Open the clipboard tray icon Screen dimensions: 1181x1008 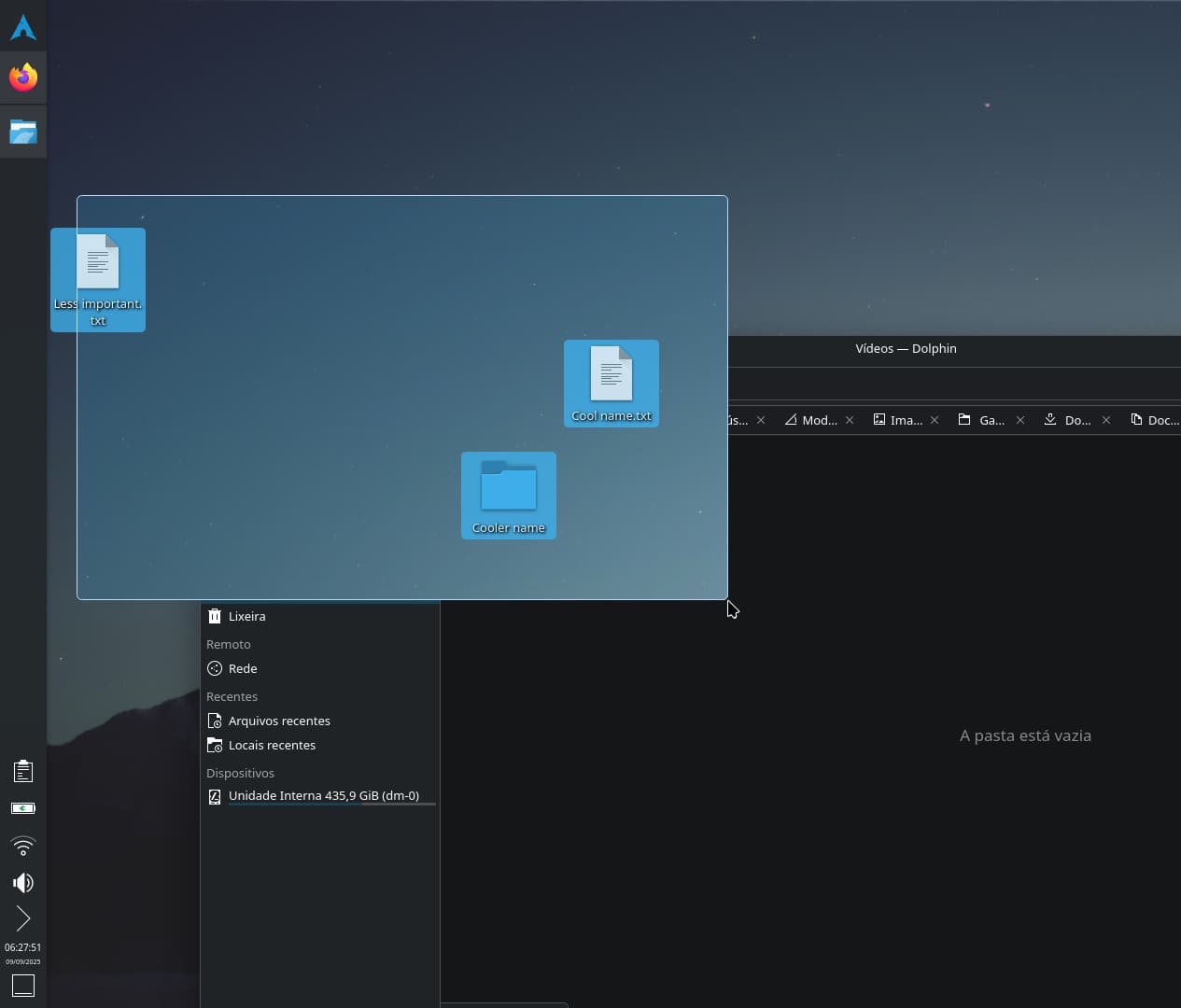pos(23,771)
